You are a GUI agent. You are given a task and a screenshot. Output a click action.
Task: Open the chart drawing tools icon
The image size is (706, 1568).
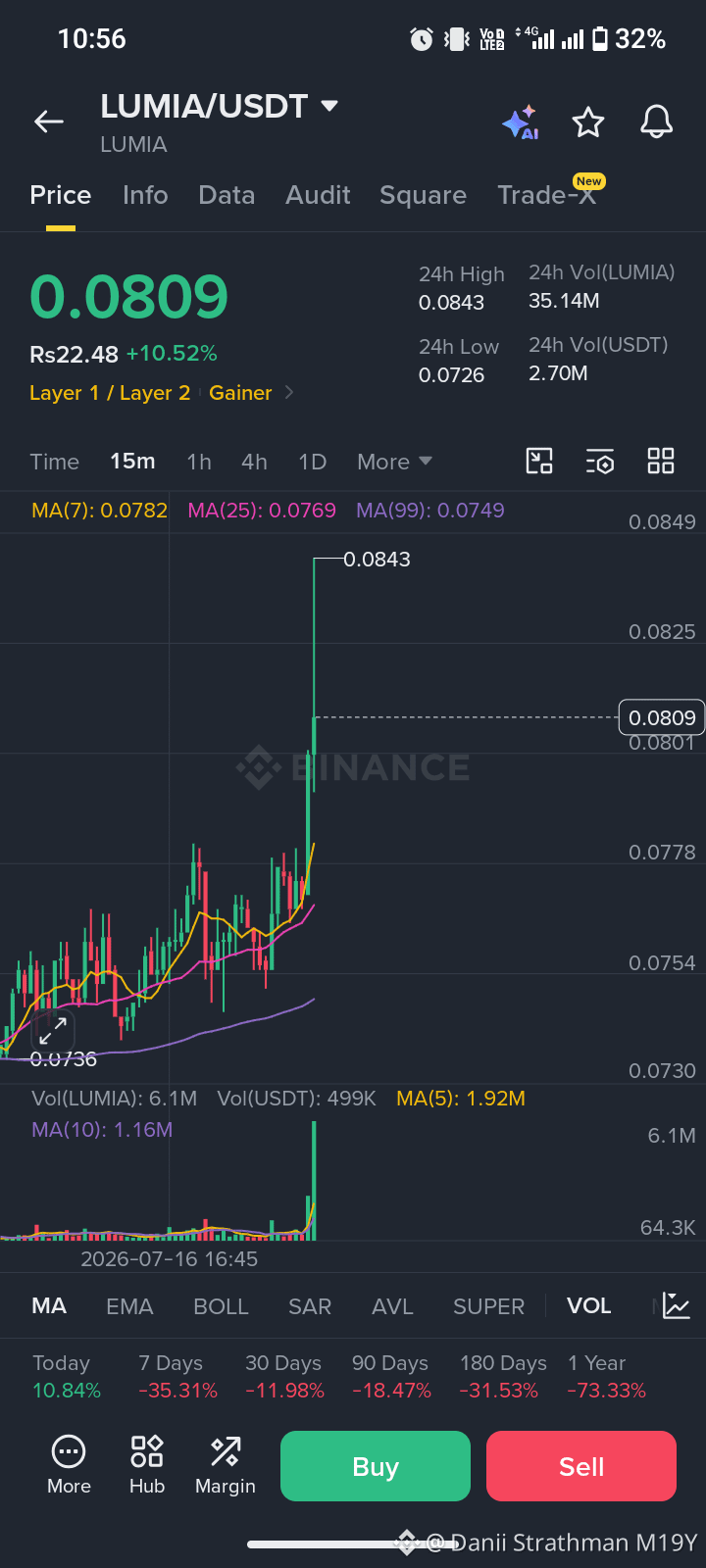(539, 461)
